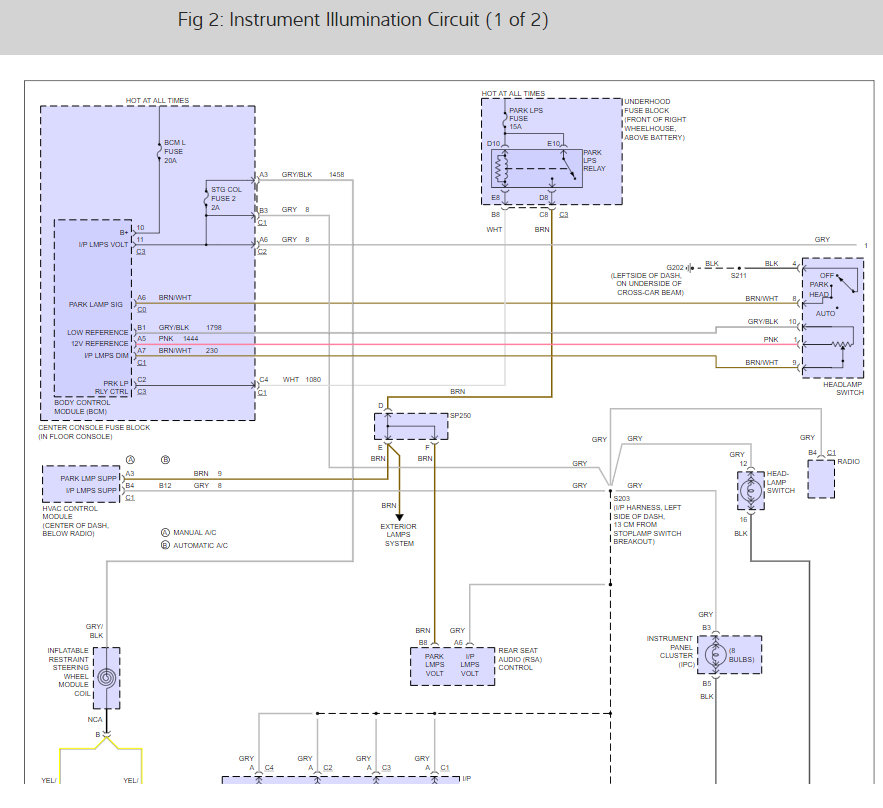
Task: Click the steering wheel module coil symbol
Action: pos(106,677)
